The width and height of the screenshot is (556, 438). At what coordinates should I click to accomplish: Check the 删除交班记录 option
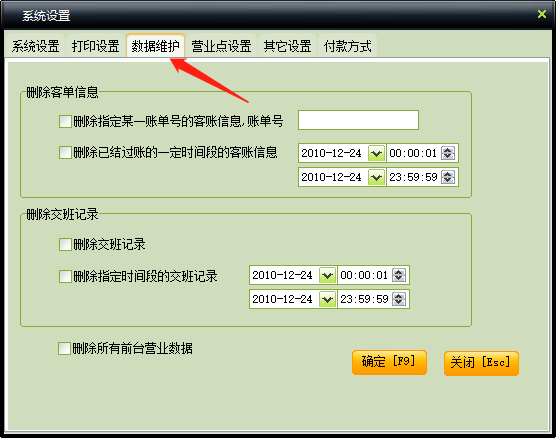pyautogui.click(x=65, y=244)
